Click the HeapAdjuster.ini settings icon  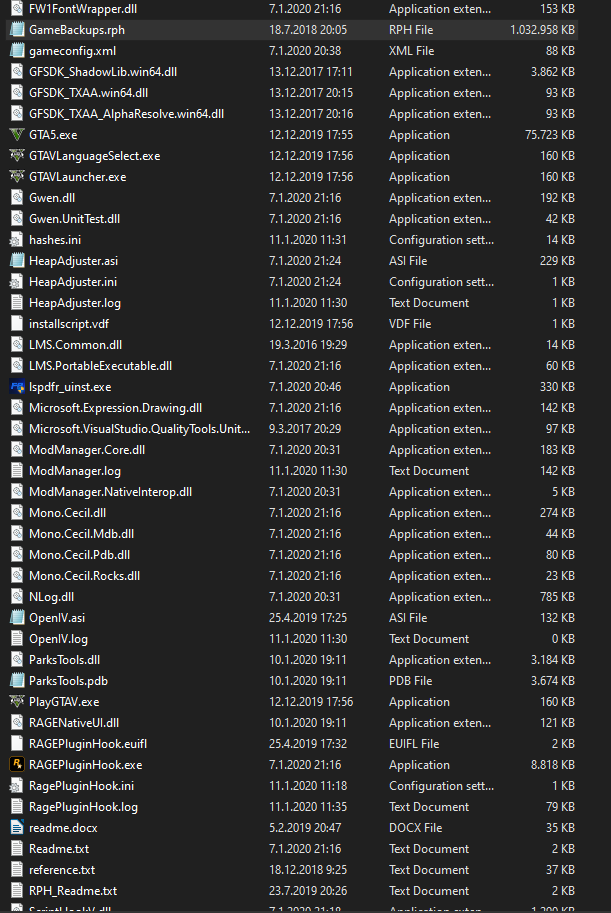(17, 282)
